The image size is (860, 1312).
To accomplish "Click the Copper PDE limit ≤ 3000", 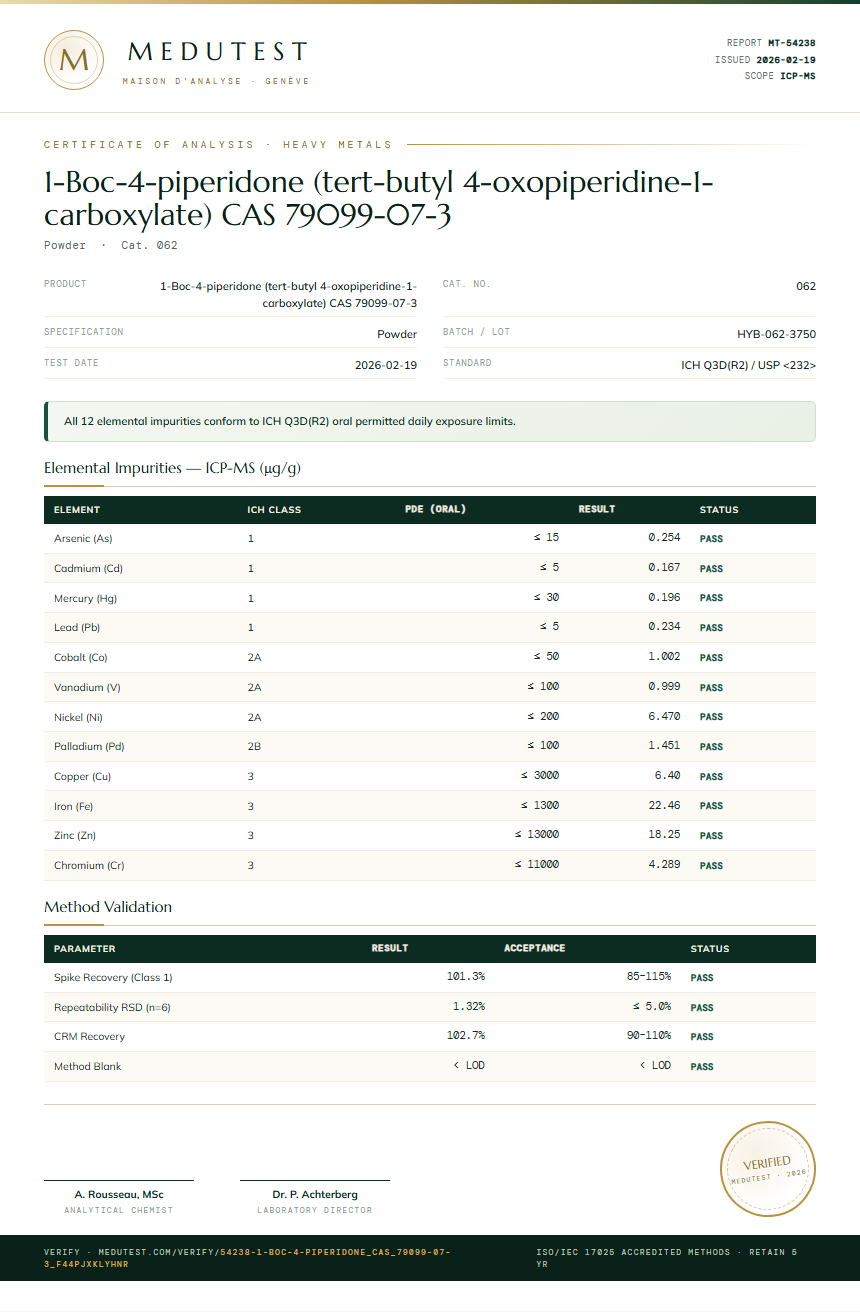I will pos(540,775).
